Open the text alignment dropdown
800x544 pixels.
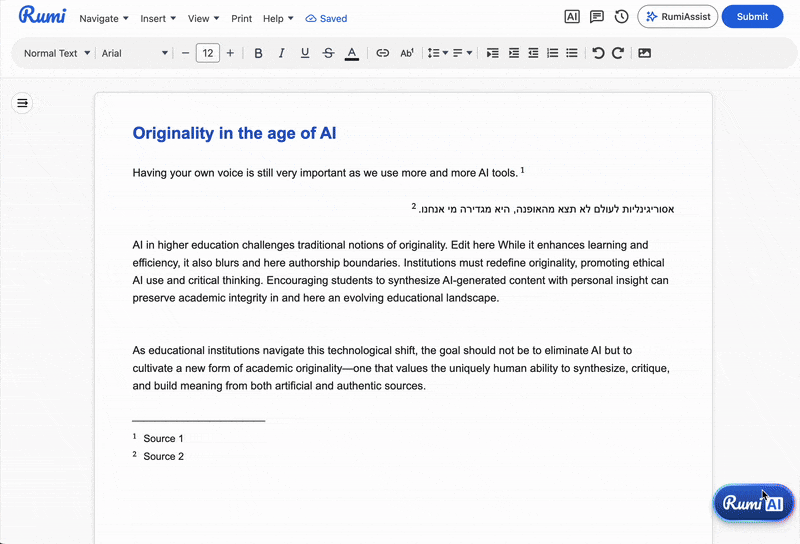tap(462, 53)
